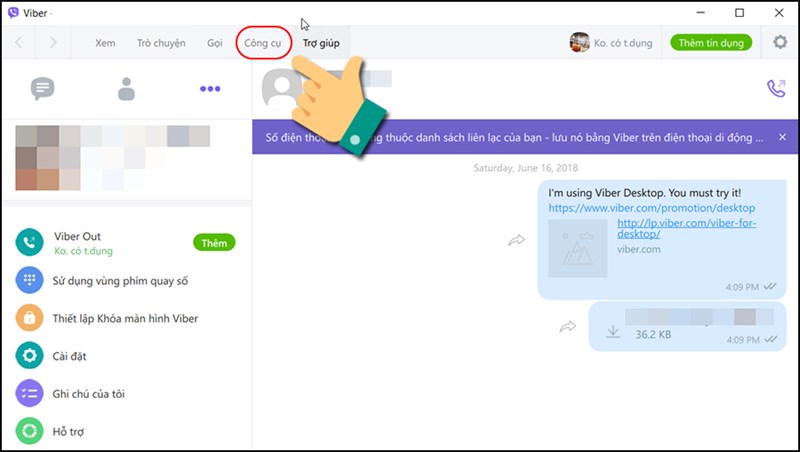Click the green Thêm button for Viber Out
Image resolution: width=800 pixels, height=452 pixels.
(214, 243)
